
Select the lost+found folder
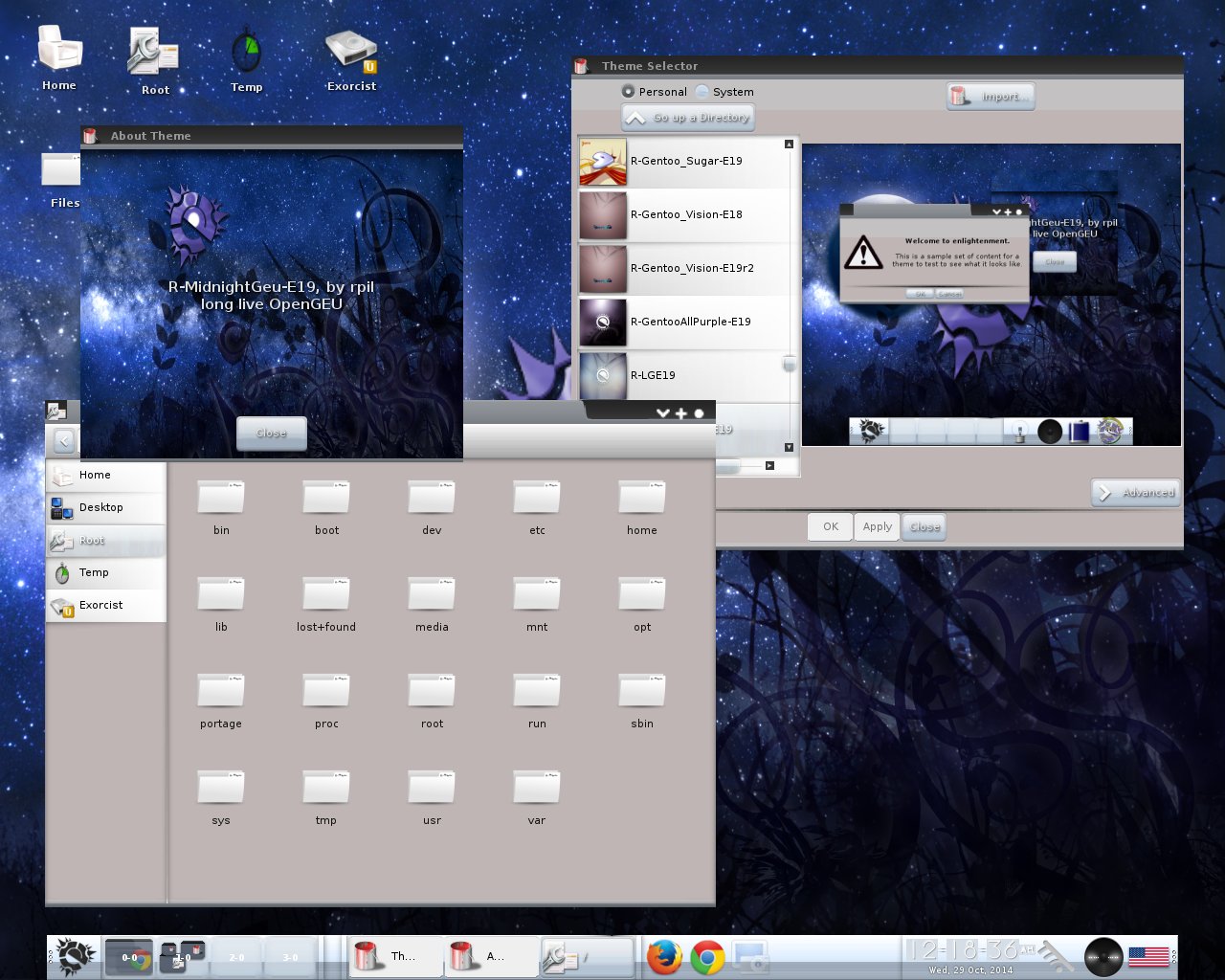(x=326, y=604)
